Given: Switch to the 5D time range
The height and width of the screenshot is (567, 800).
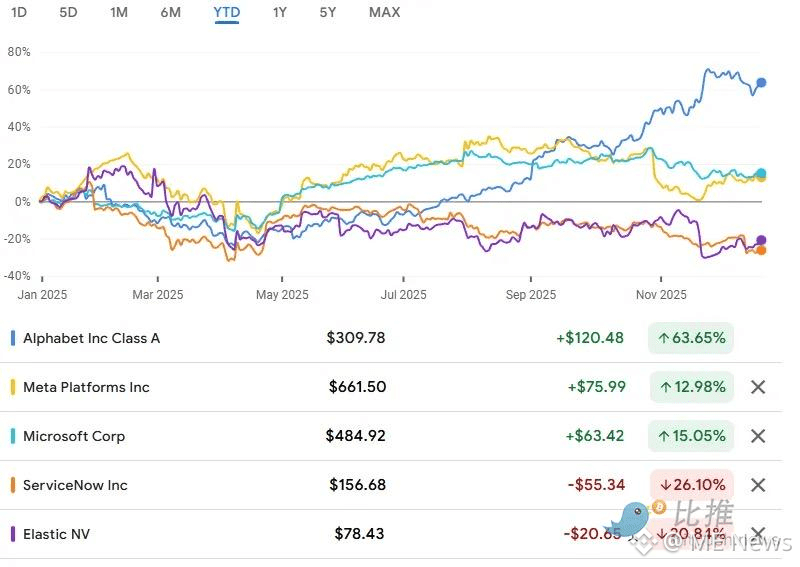Looking at the screenshot, I should point(68,12).
